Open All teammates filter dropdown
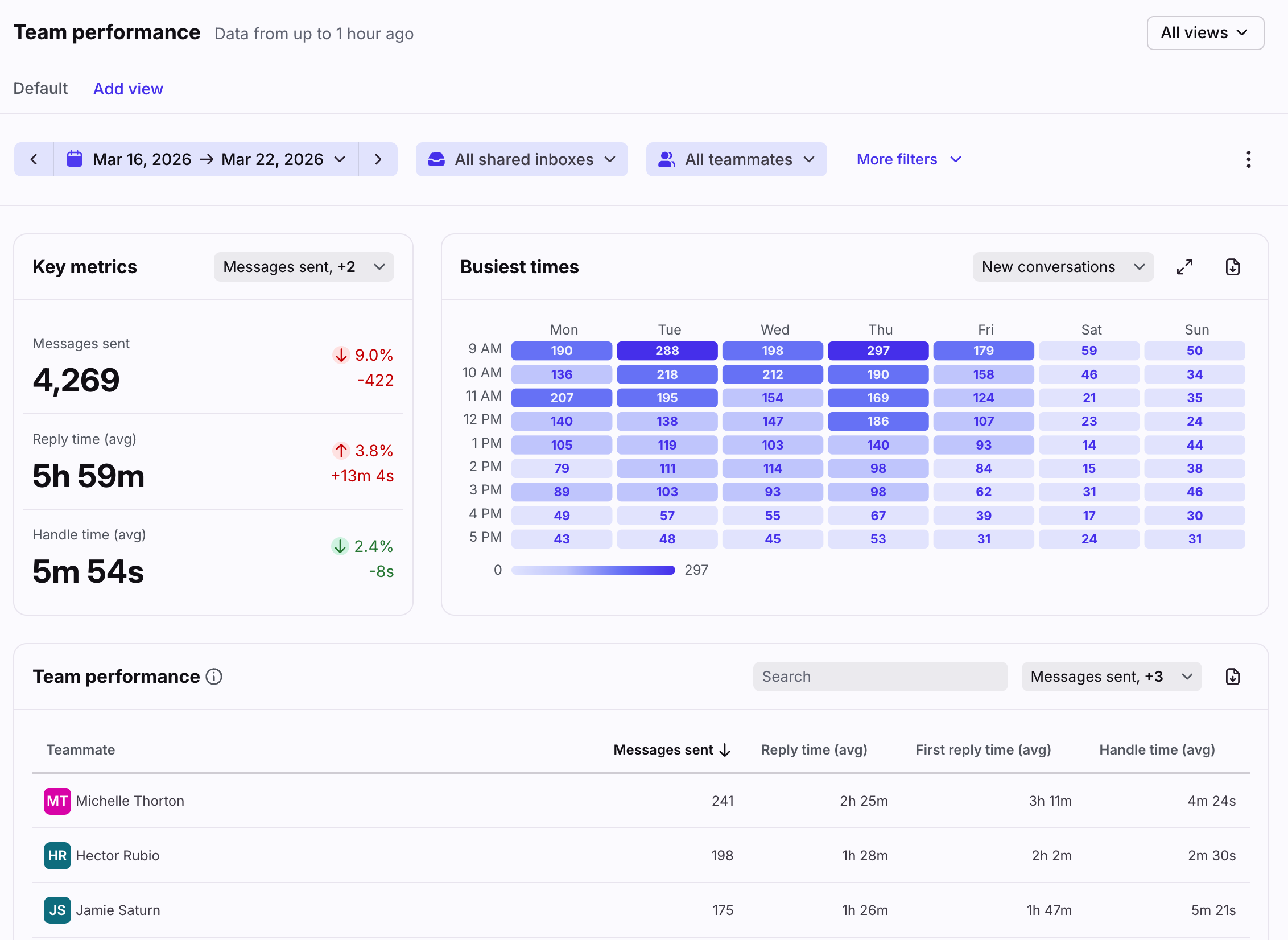 point(736,159)
